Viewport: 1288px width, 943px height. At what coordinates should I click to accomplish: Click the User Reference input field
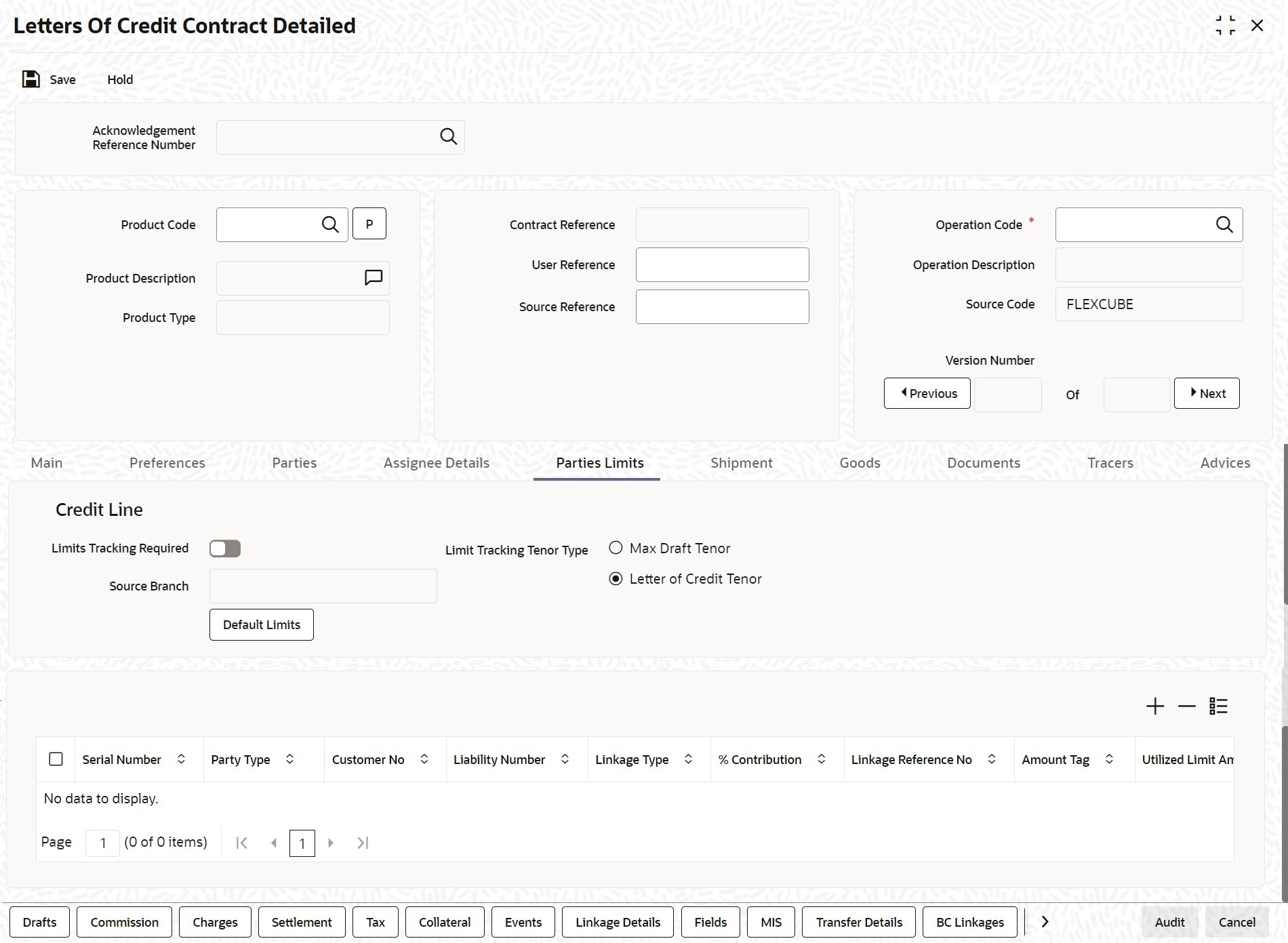pyautogui.click(x=723, y=265)
